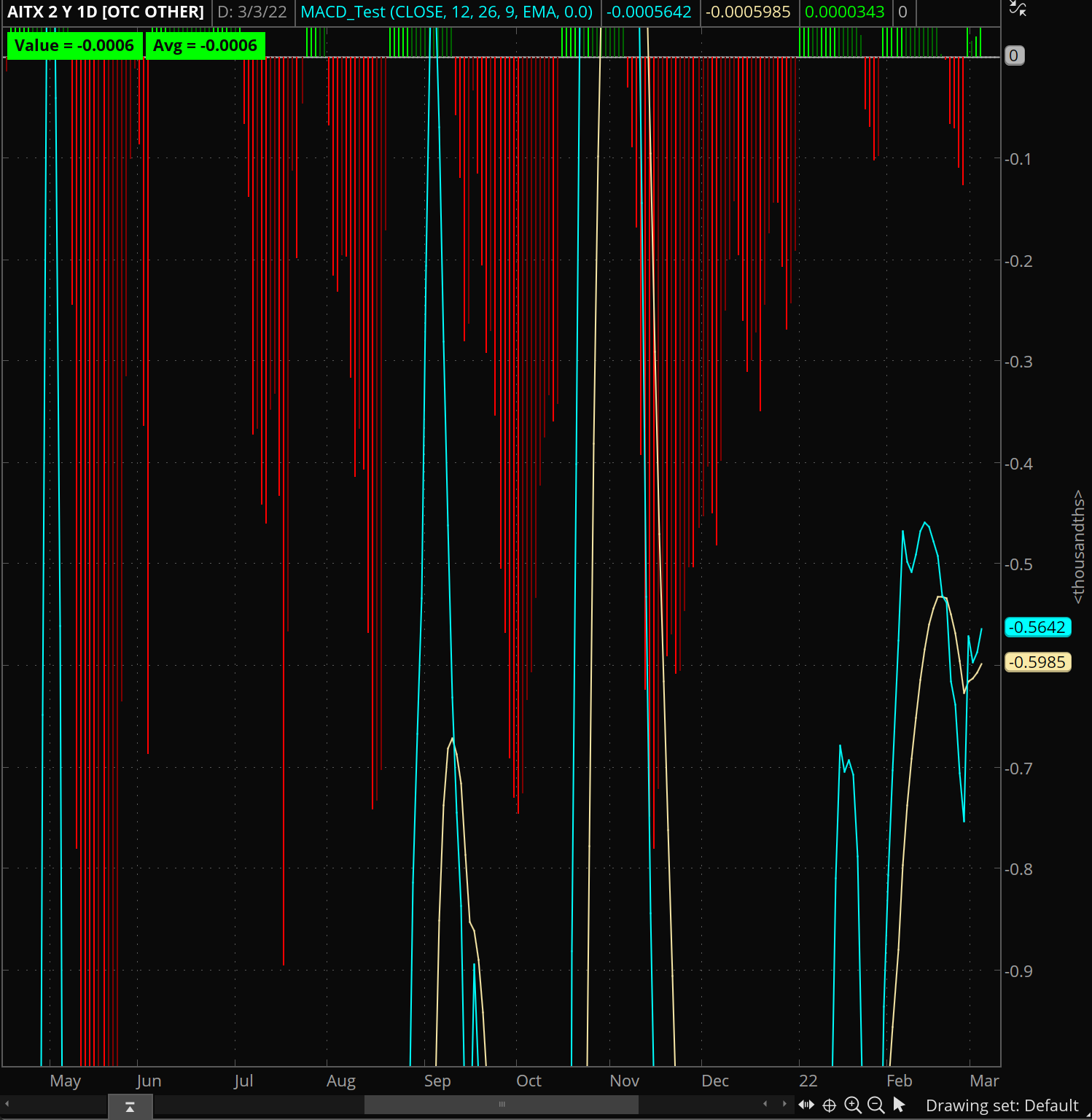Click the yellow -0.5985 price bubble
The width and height of the screenshot is (1092, 1120).
coord(1037,662)
